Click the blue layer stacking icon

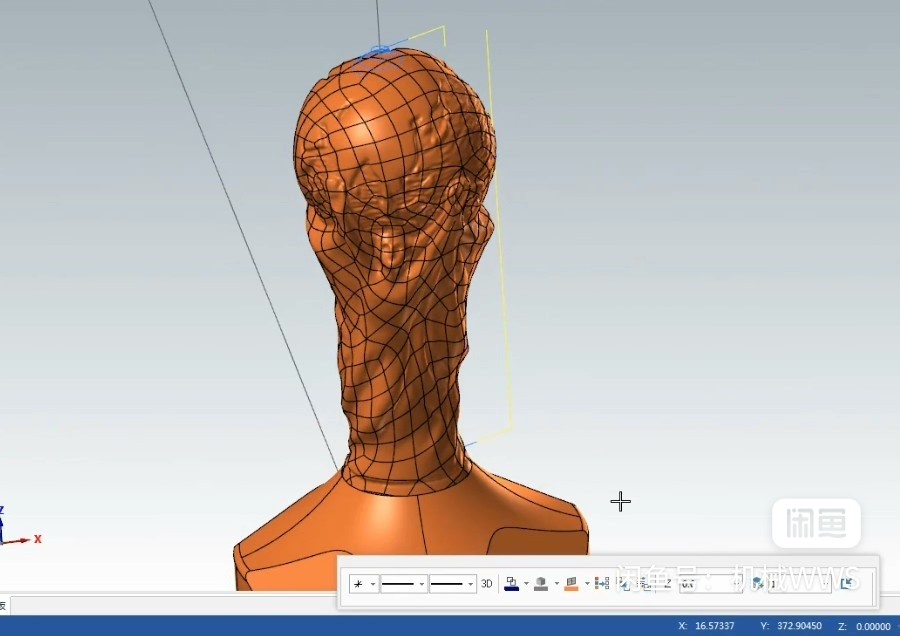(511, 584)
